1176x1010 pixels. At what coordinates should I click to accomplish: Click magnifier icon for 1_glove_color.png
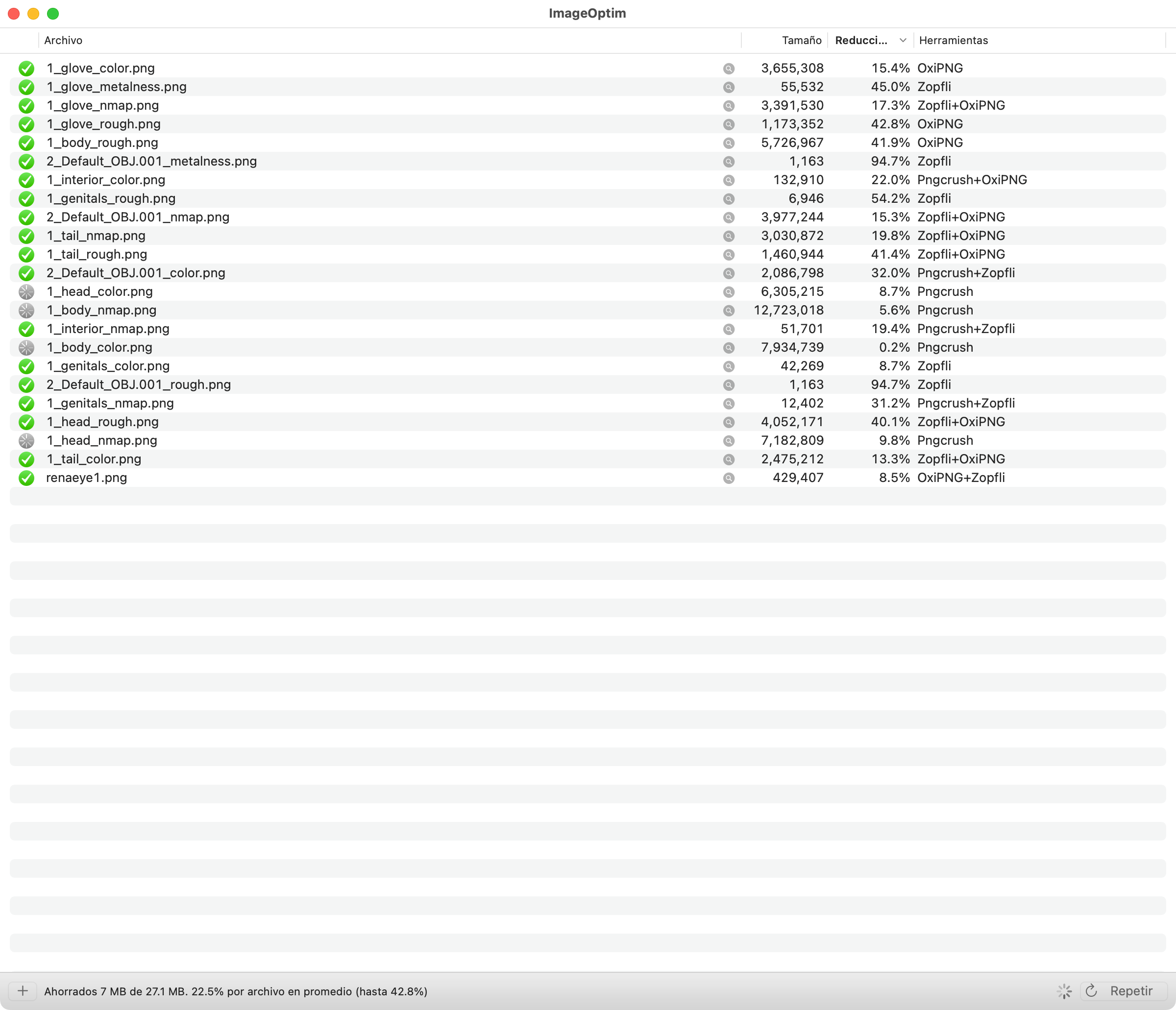point(729,69)
